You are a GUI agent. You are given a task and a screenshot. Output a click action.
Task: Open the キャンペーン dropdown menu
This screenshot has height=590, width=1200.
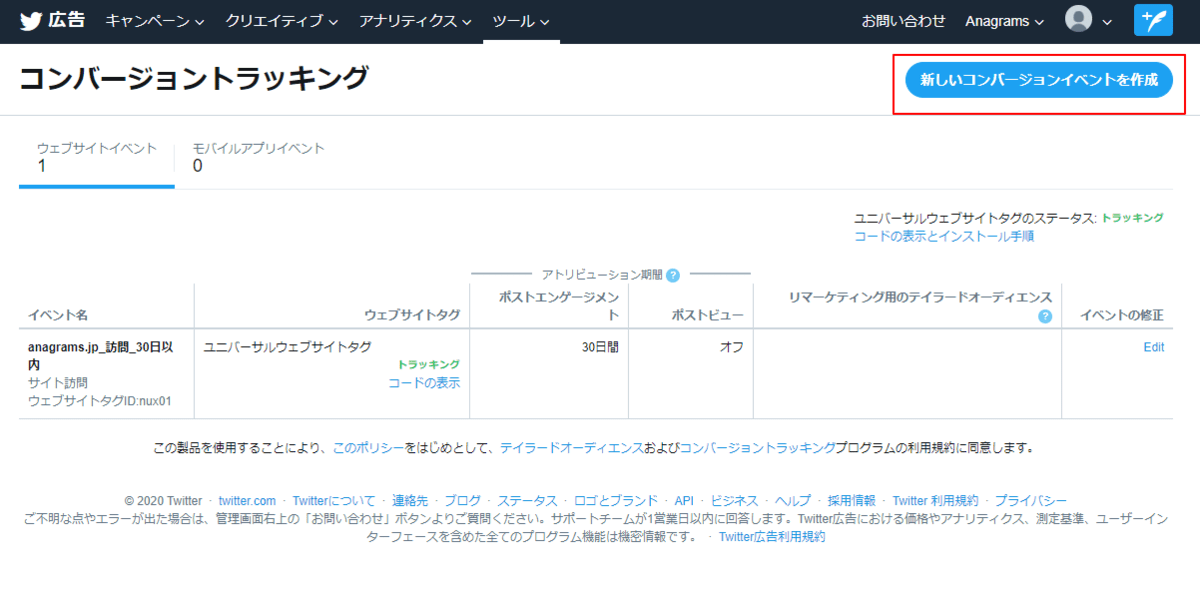pos(155,21)
